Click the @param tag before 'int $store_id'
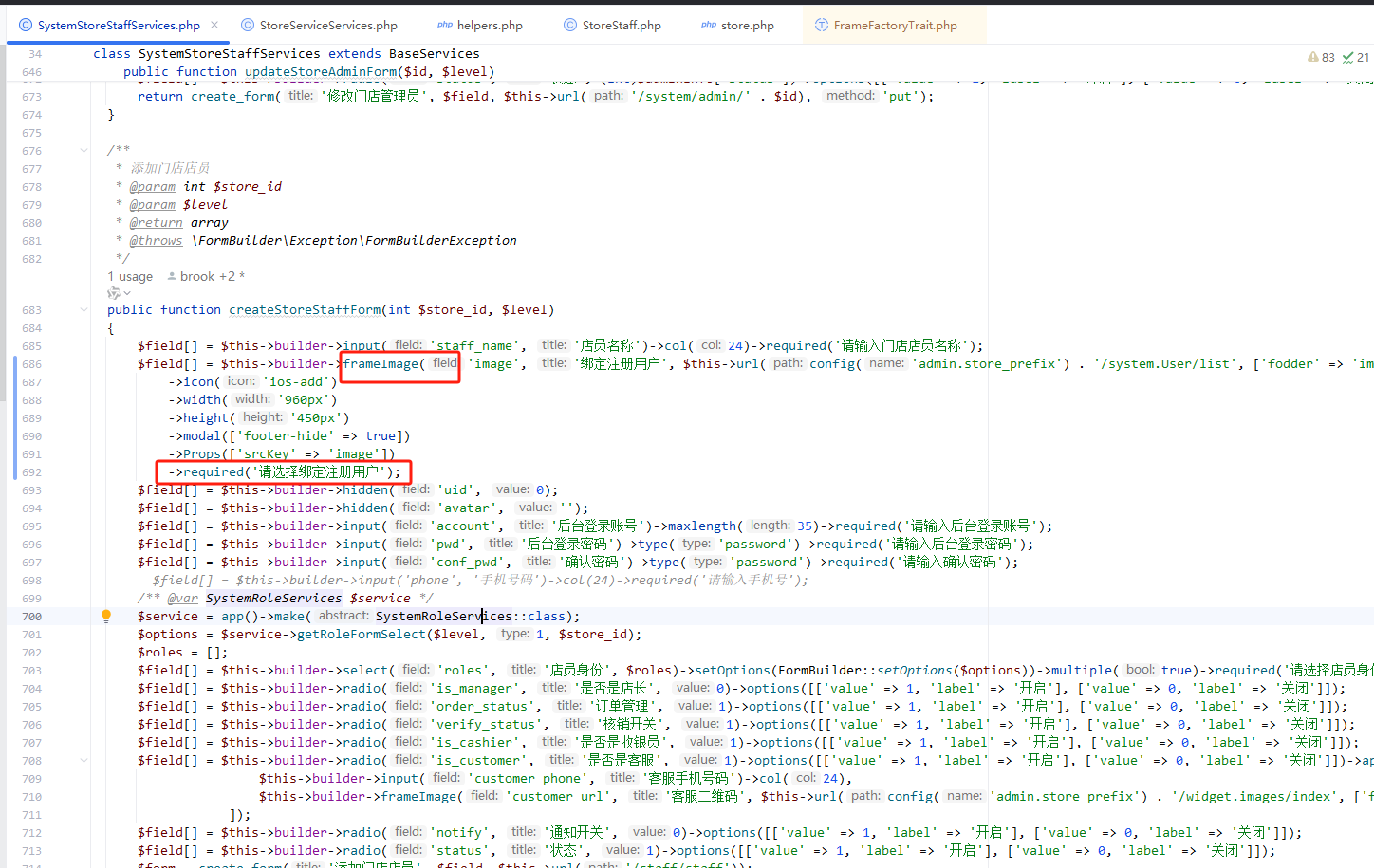The image size is (1374, 868). (x=153, y=187)
